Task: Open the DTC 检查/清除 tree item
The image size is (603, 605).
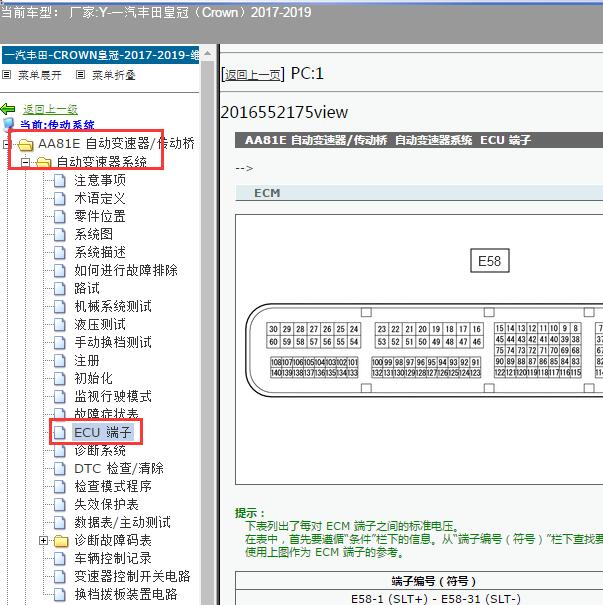Action: point(119,468)
